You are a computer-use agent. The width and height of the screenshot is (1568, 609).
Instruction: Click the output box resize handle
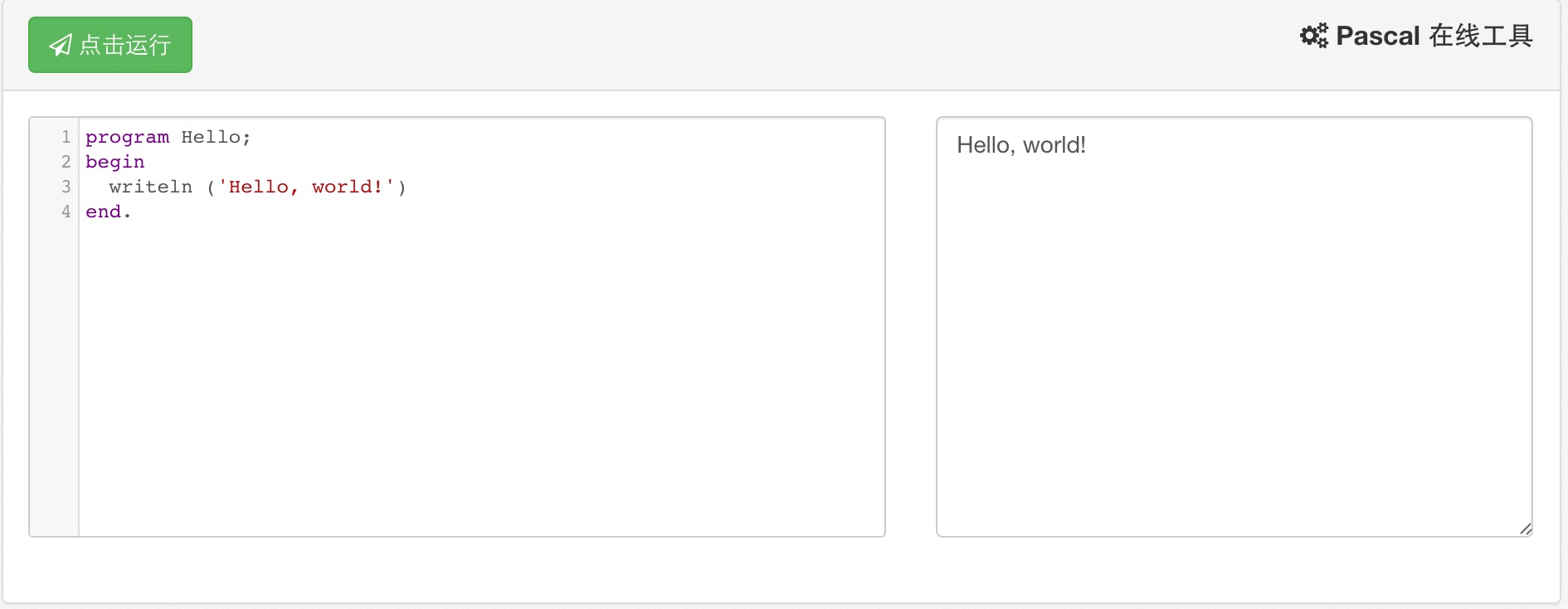tap(1525, 529)
